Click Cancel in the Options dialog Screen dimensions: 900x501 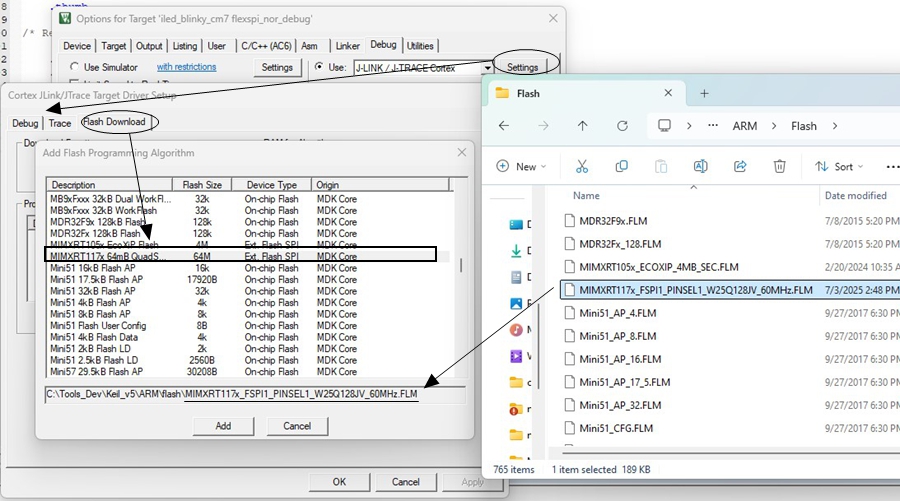coord(405,481)
